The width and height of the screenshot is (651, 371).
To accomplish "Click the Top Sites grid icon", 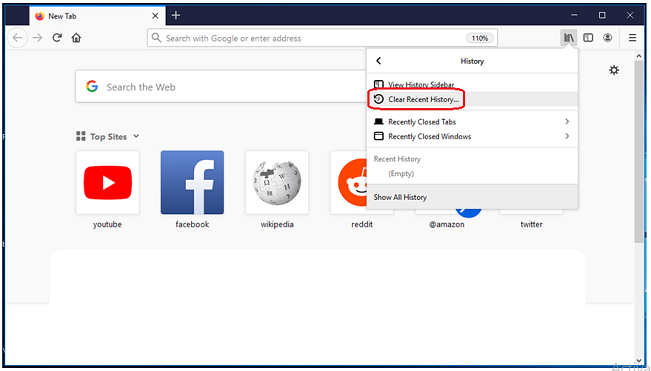I will pyautogui.click(x=81, y=136).
